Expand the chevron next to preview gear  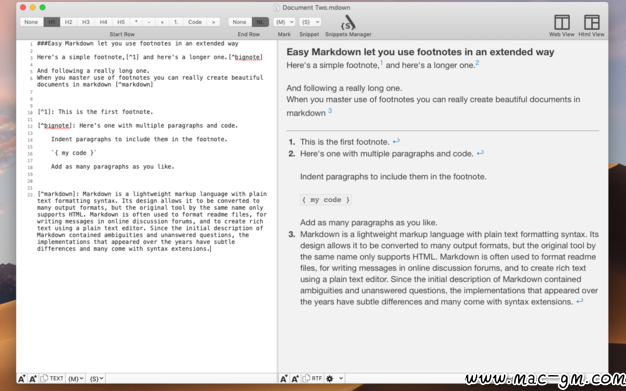point(341,378)
